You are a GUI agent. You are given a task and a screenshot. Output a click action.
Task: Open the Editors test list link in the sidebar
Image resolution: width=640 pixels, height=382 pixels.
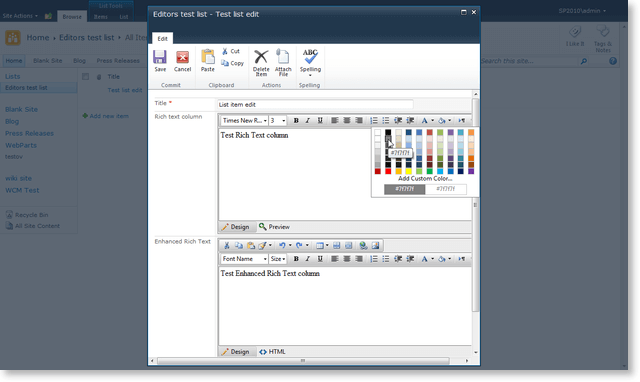pyautogui.click(x=26, y=88)
